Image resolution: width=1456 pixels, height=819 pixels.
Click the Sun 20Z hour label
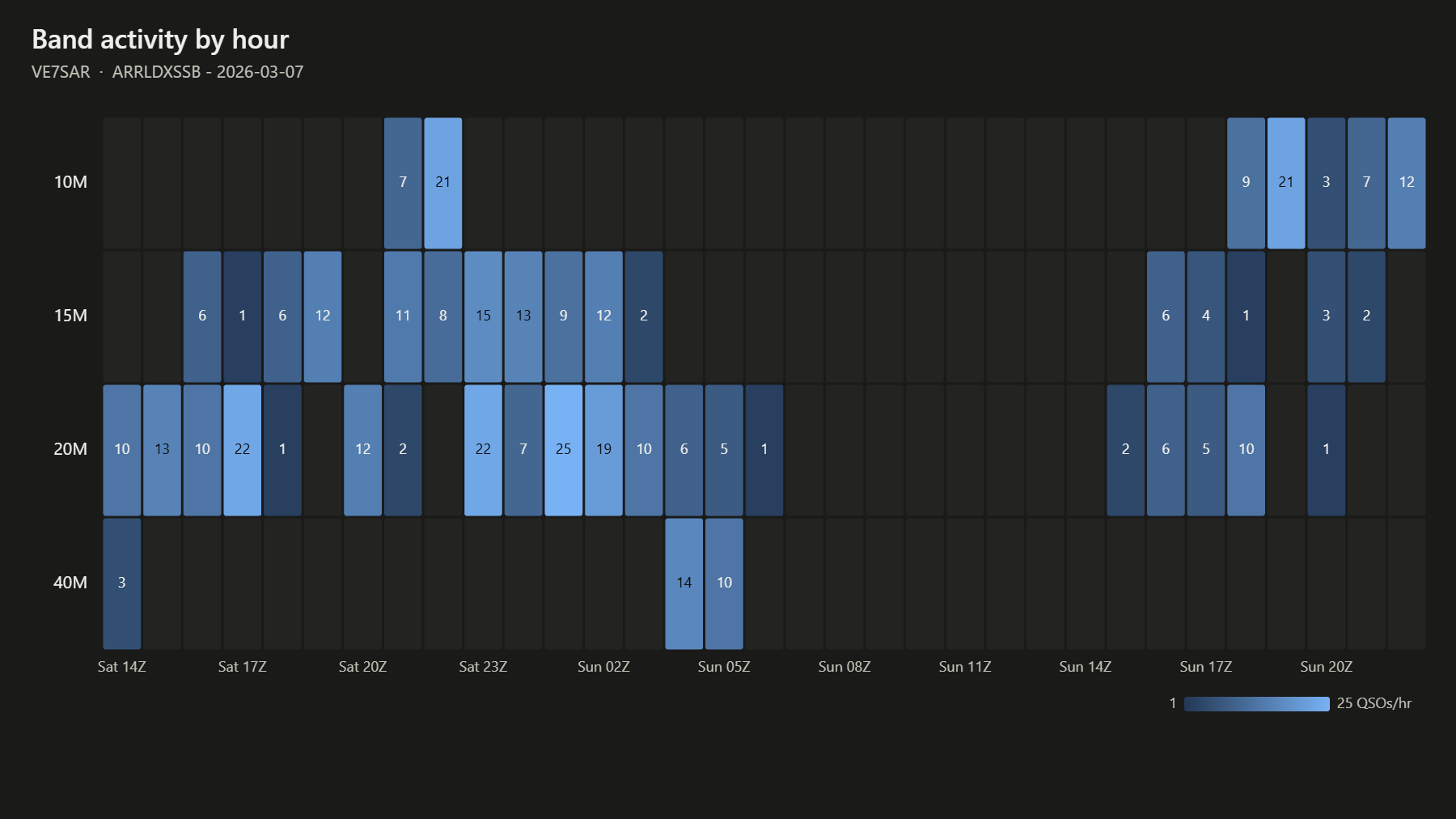[1327, 667]
